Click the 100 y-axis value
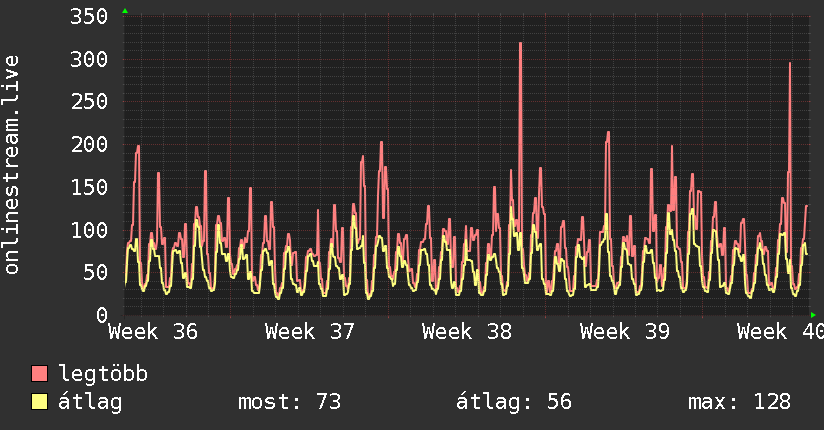Screen dimensions: 824x430 pos(89,230)
